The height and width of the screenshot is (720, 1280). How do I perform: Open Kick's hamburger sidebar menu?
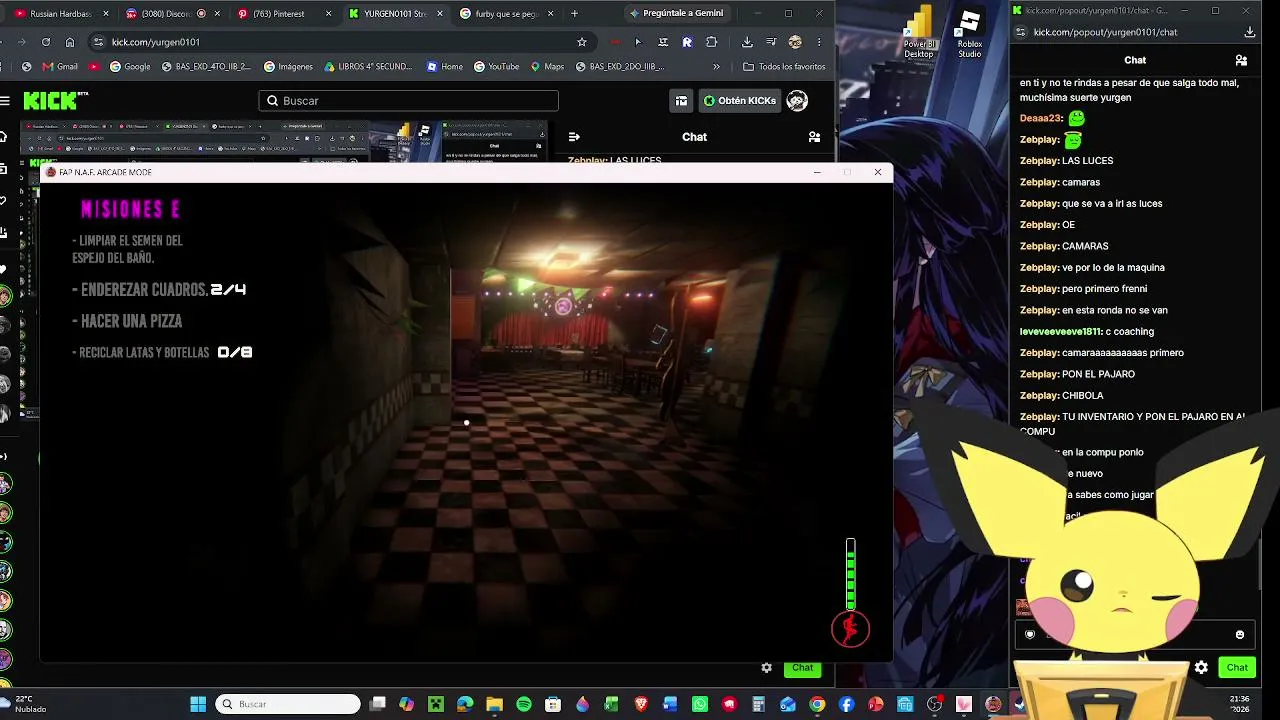(x=5, y=101)
